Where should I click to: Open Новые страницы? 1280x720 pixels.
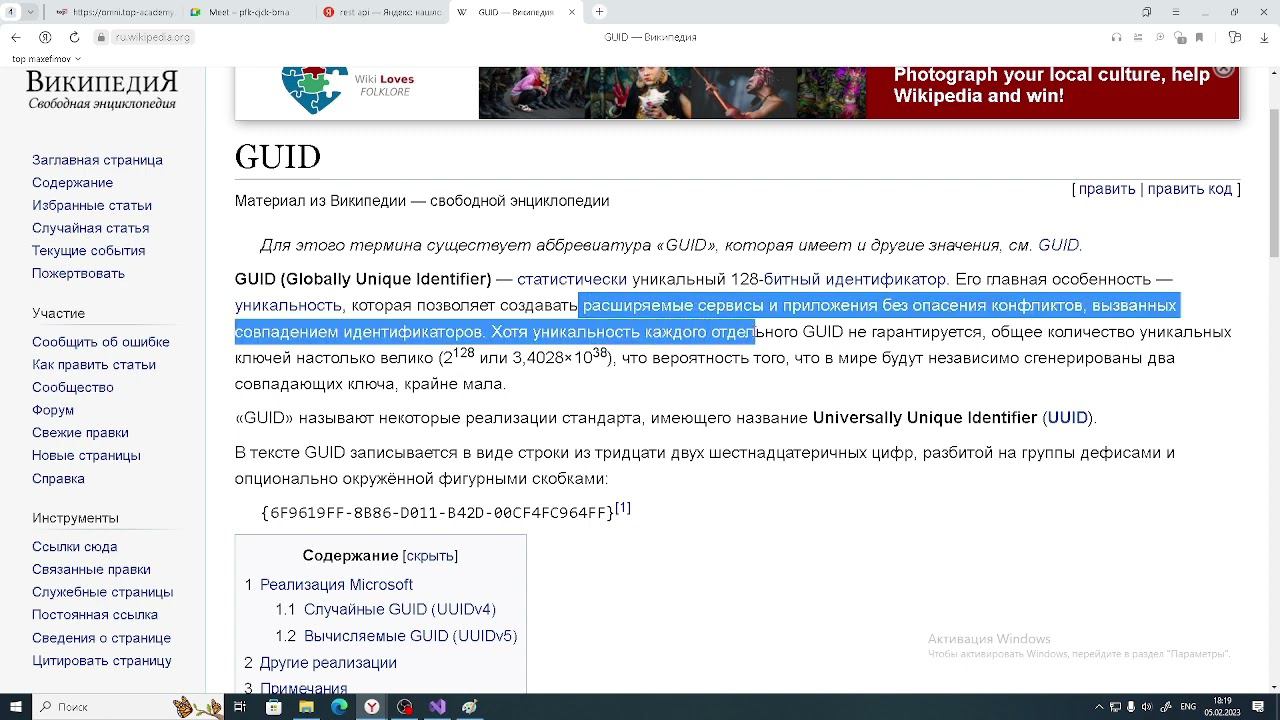[x=86, y=456]
